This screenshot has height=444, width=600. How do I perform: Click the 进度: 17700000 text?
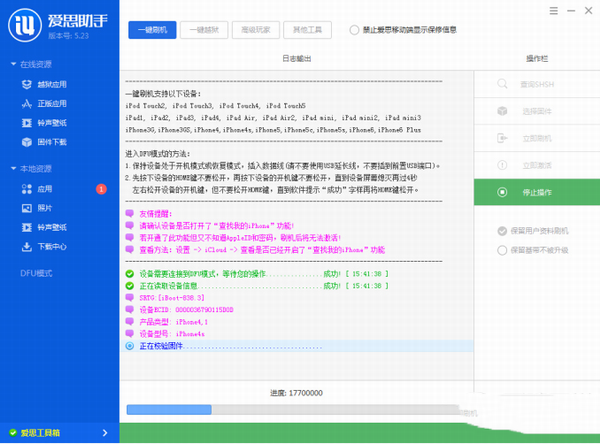pos(297,393)
